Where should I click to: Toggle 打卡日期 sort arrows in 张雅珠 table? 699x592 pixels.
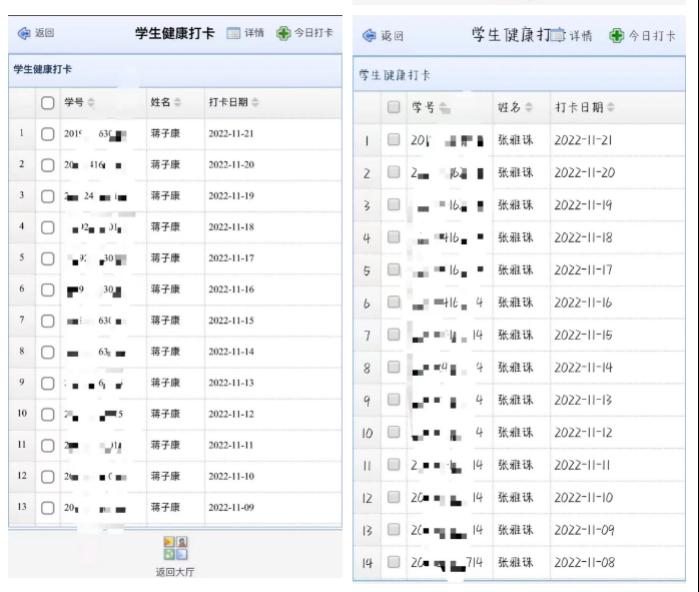[x=611, y=107]
